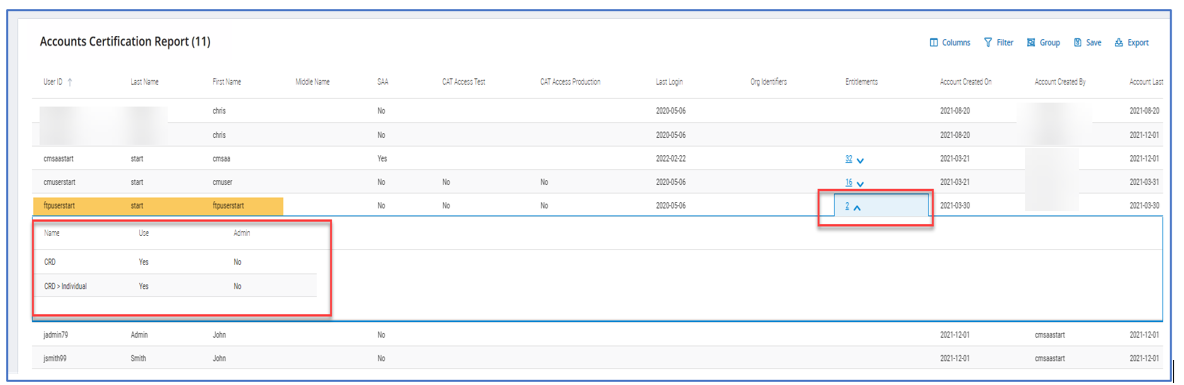The width and height of the screenshot is (1184, 385).
Task: Click the Columns button label
Action: tap(956, 43)
